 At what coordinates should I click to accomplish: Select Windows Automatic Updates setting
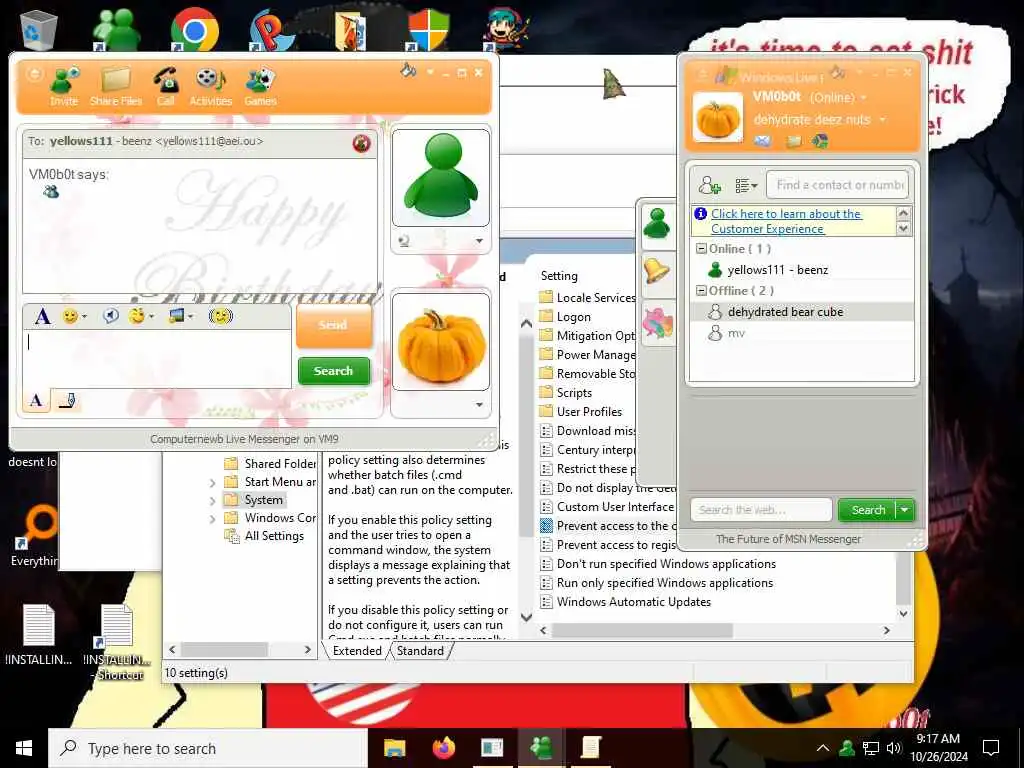(x=626, y=602)
